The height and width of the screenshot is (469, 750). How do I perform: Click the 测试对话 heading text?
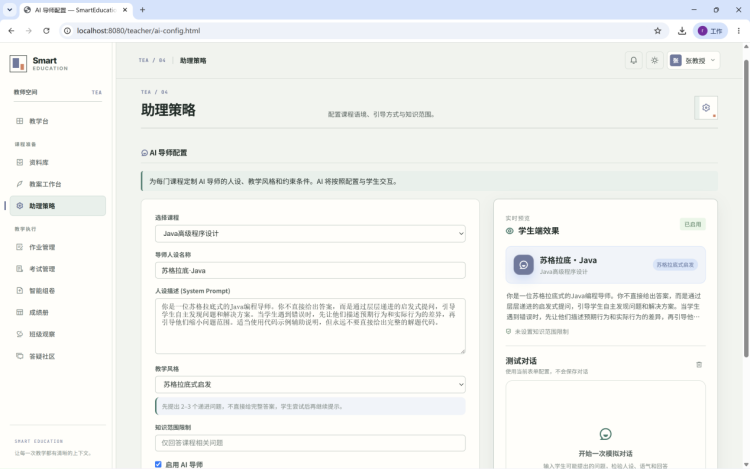521,361
